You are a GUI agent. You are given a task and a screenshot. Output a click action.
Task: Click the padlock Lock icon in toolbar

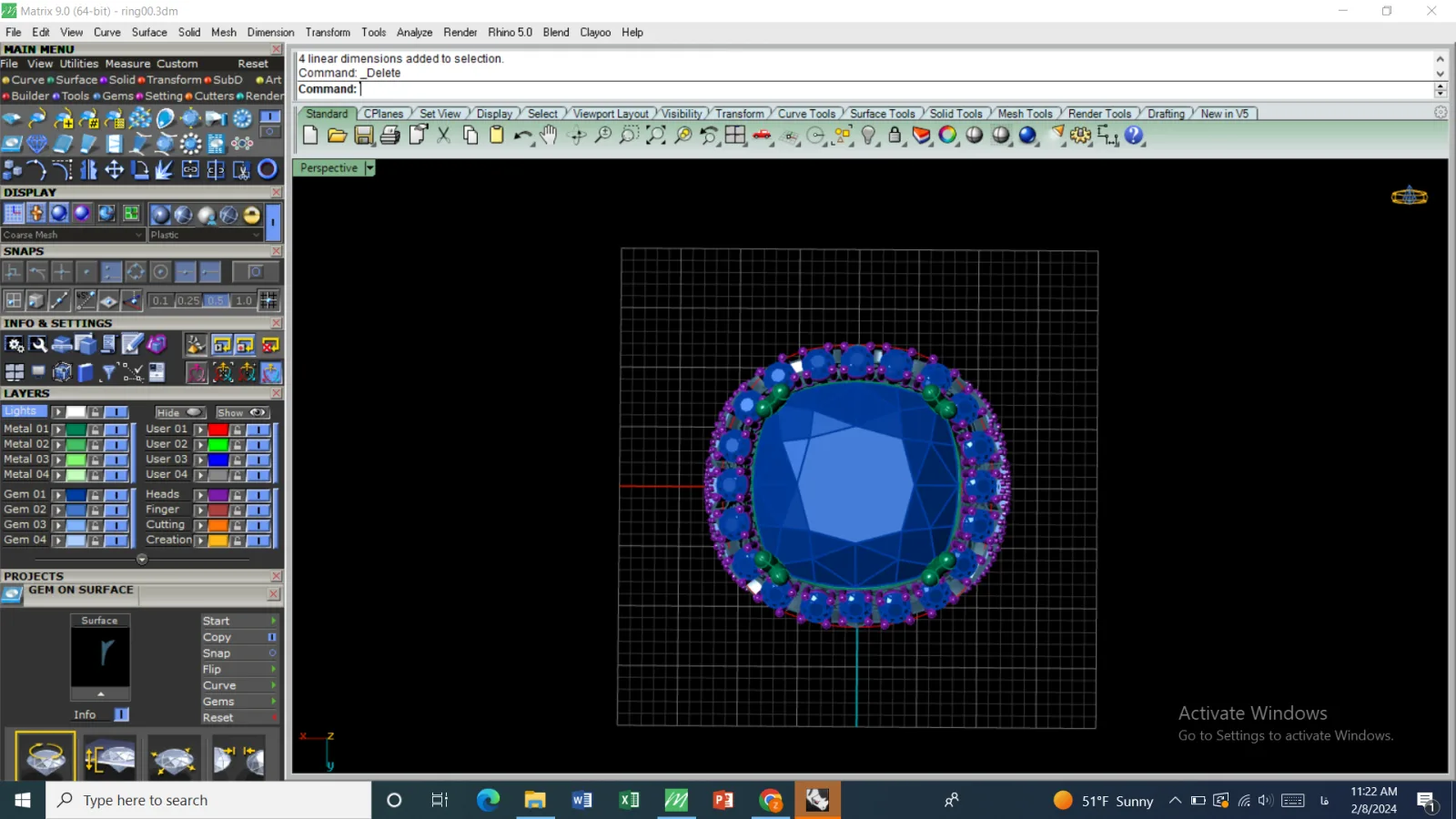click(895, 136)
